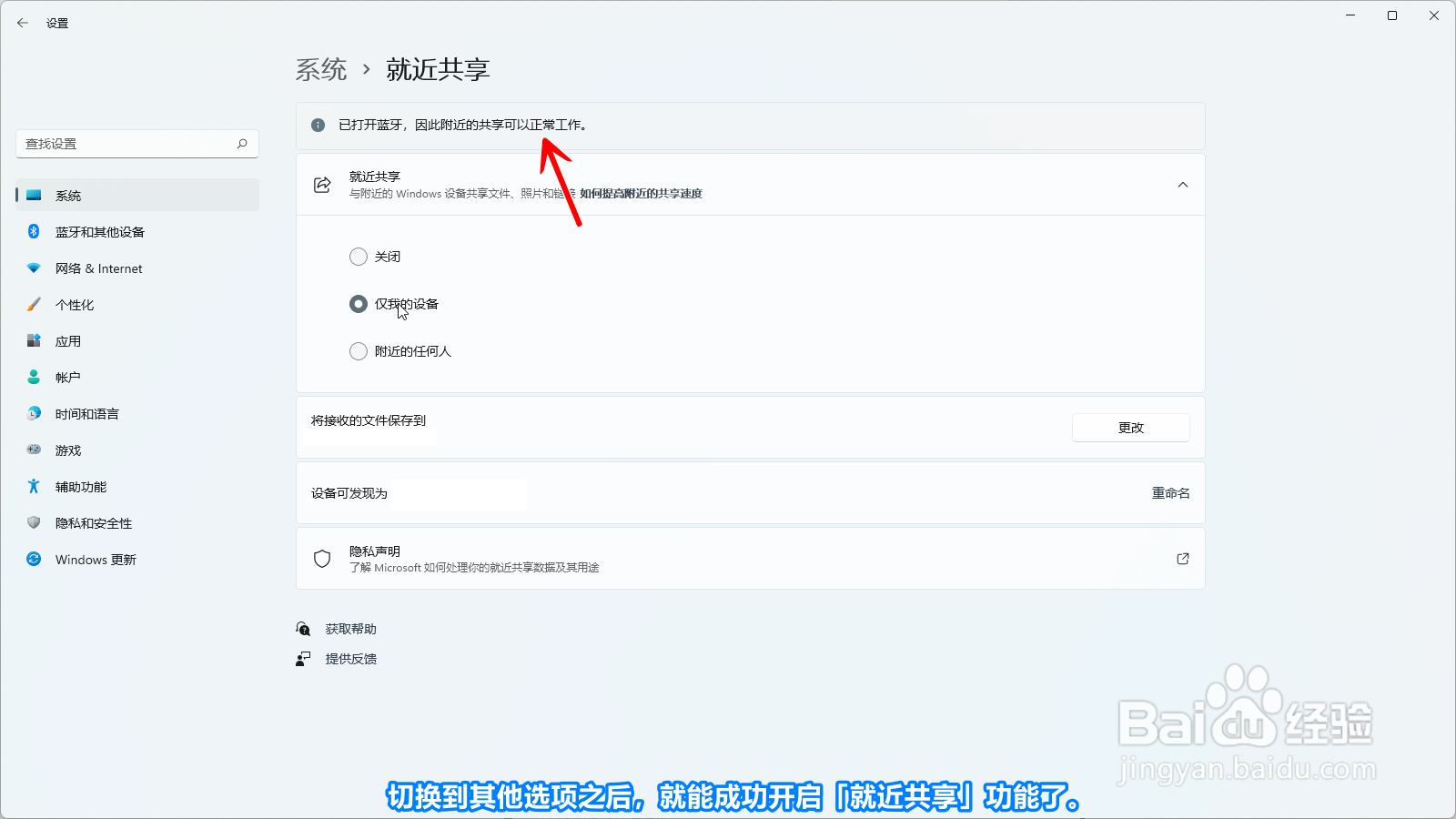
Task: Click the back arrow icon in the title bar
Action: point(23,23)
